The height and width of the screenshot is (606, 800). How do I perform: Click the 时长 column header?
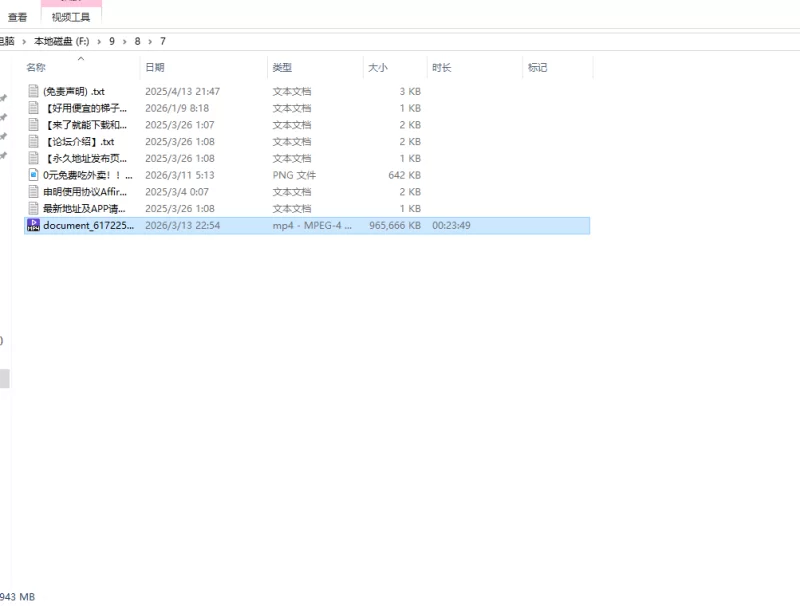tap(441, 67)
